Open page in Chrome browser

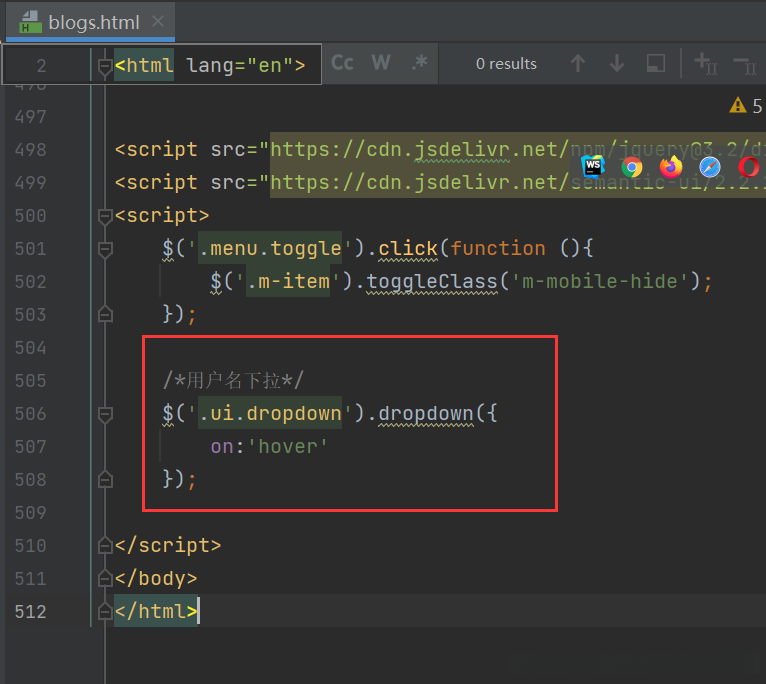[631, 166]
